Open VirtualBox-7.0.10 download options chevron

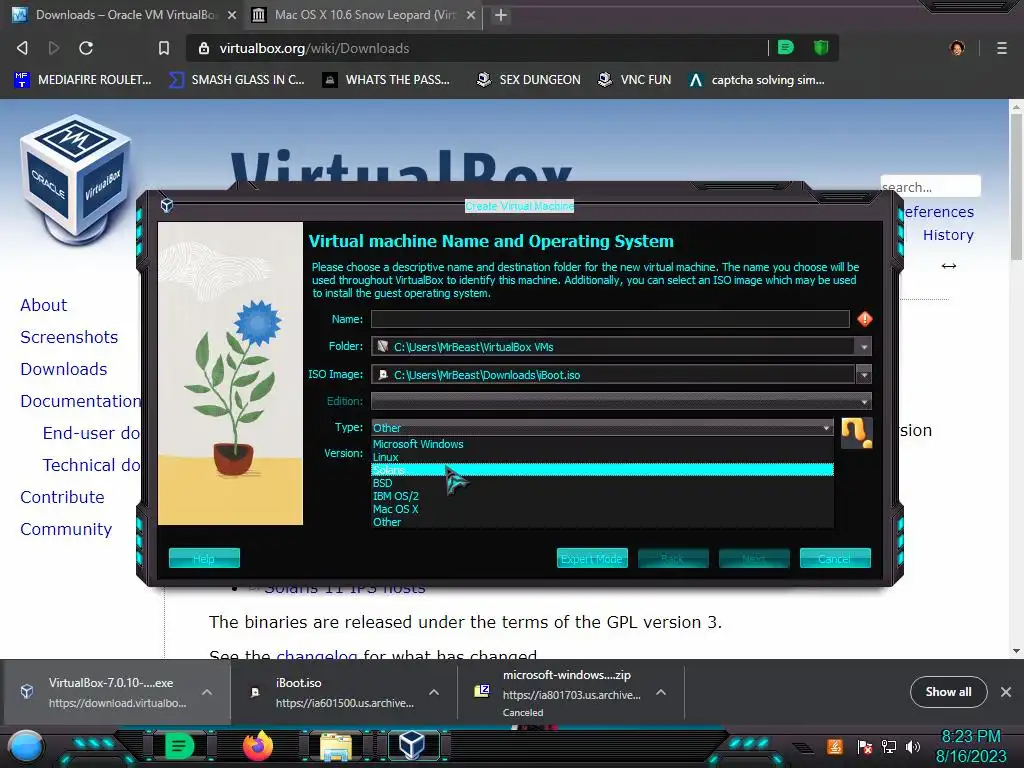207,692
